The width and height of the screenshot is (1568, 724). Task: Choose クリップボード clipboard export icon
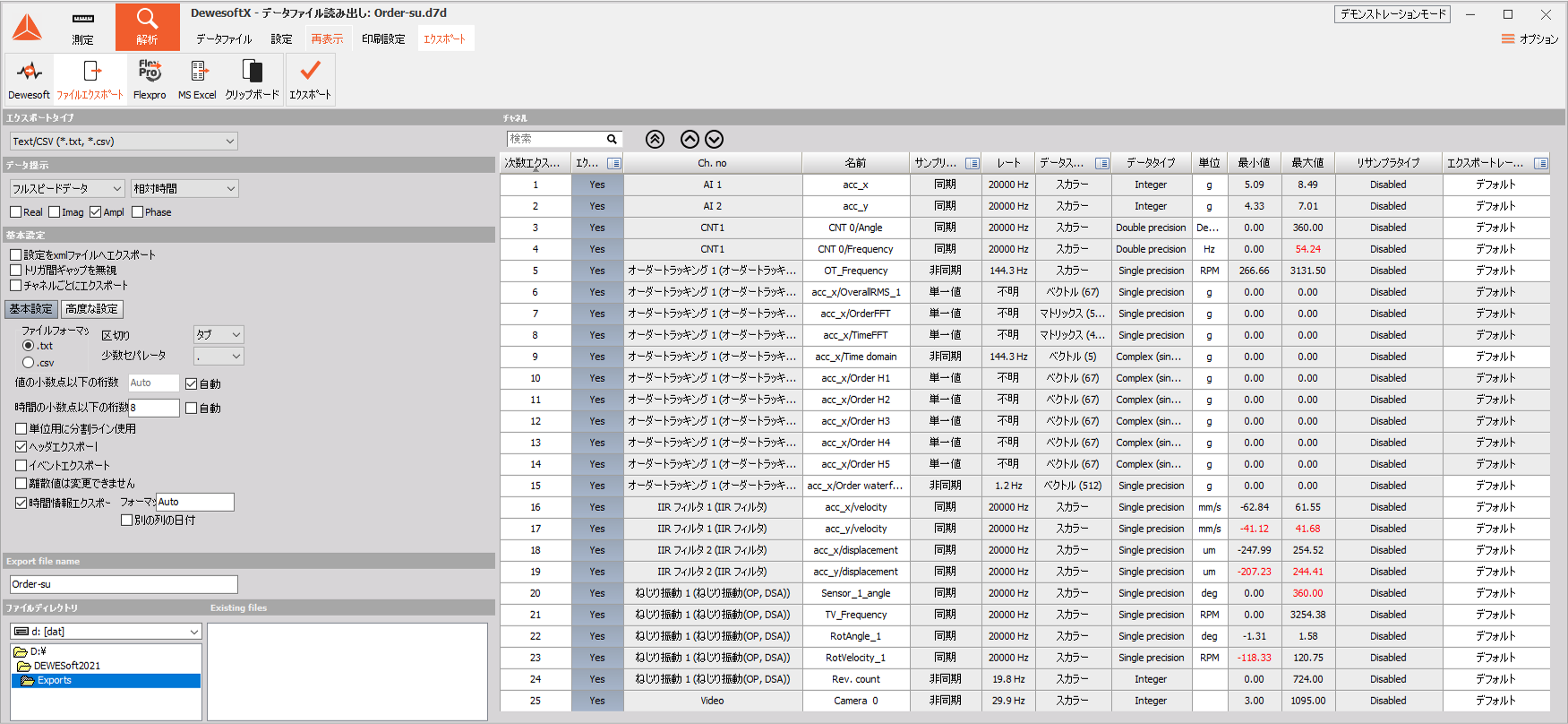253,80
